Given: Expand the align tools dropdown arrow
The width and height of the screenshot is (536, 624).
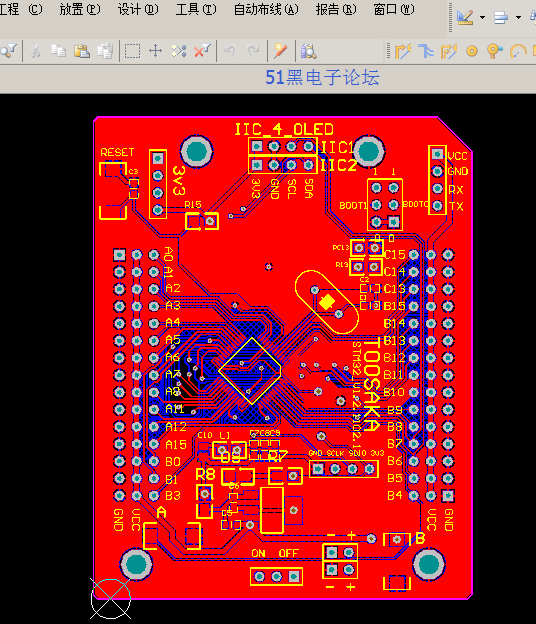Looking at the screenshot, I should point(518,17).
